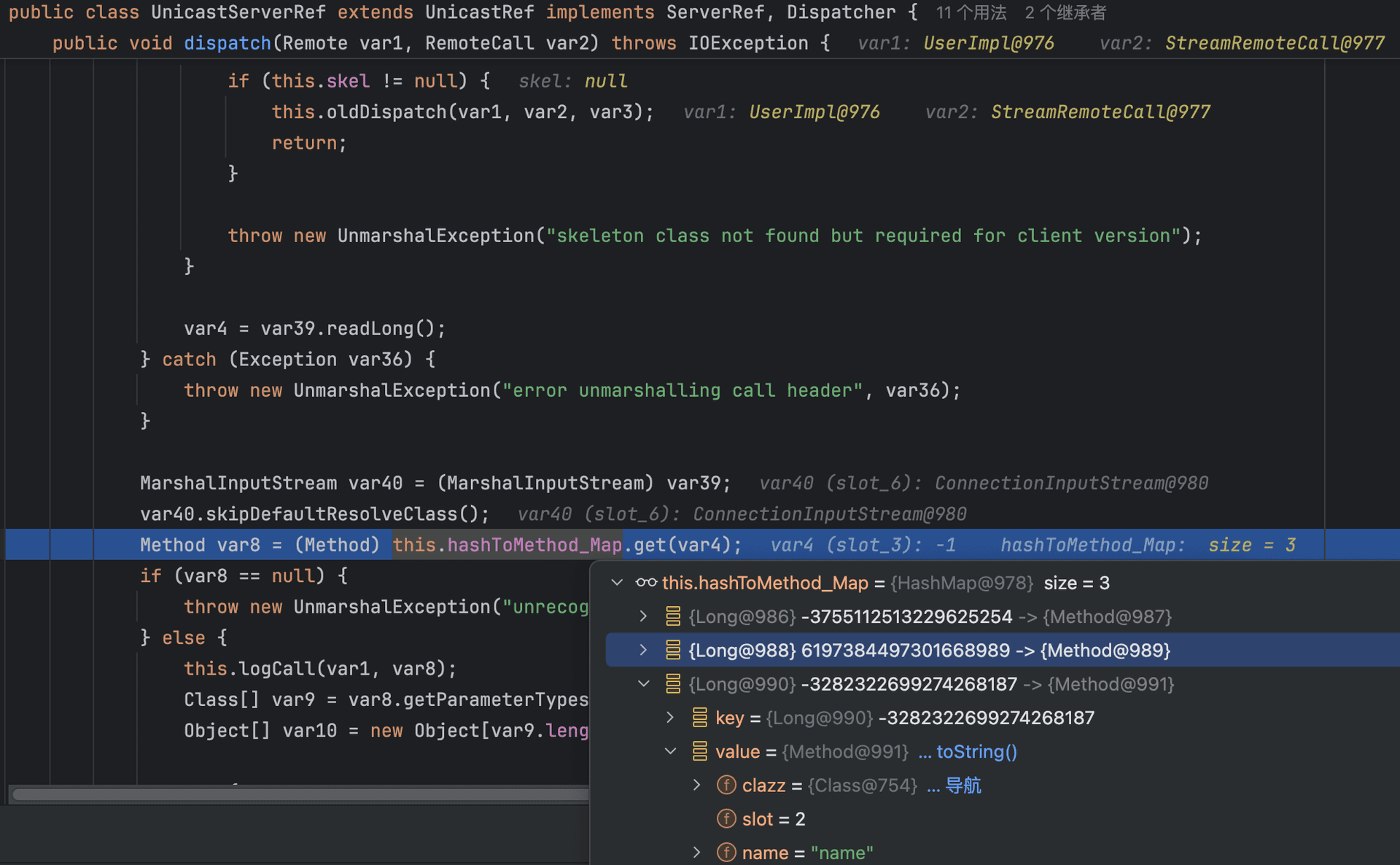Click the this.hashToMethod_Map expression in code
Screen dimensions: 1400x865
click(507, 545)
